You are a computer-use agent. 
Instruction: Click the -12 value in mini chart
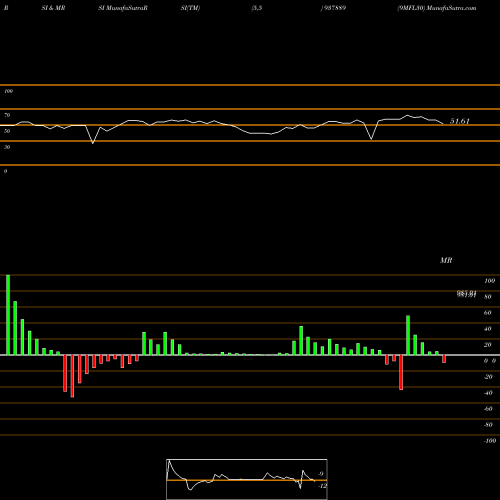point(322,486)
